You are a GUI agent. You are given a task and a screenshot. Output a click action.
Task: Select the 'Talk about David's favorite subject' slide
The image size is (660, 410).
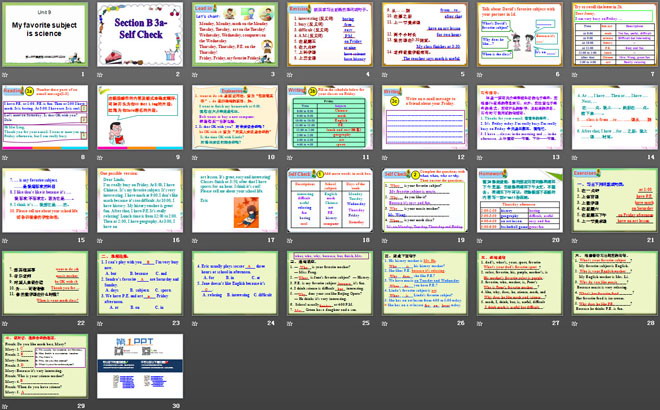click(x=515, y=35)
